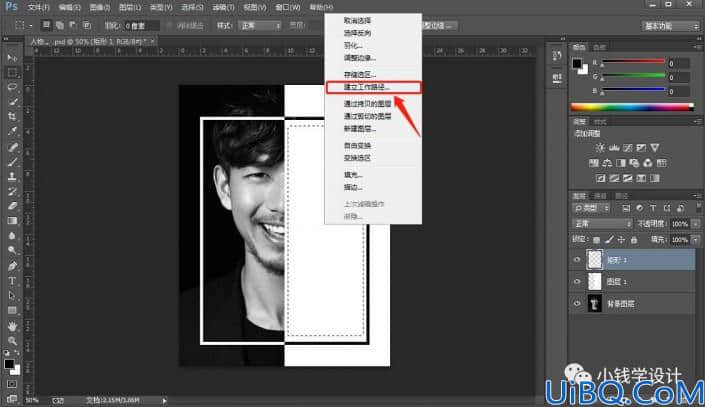705x407 pixels.
Task: Open the collapsed History panel icon
Action: (557, 56)
